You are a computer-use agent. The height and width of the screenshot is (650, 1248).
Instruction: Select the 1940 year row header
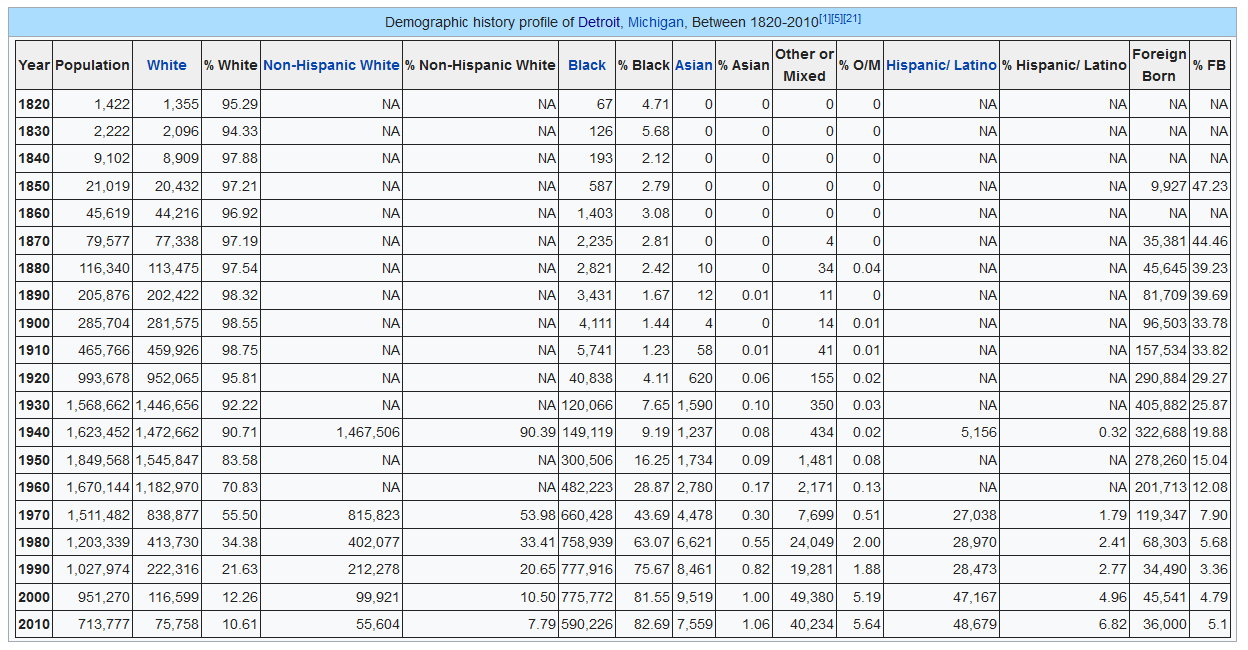(x=34, y=432)
